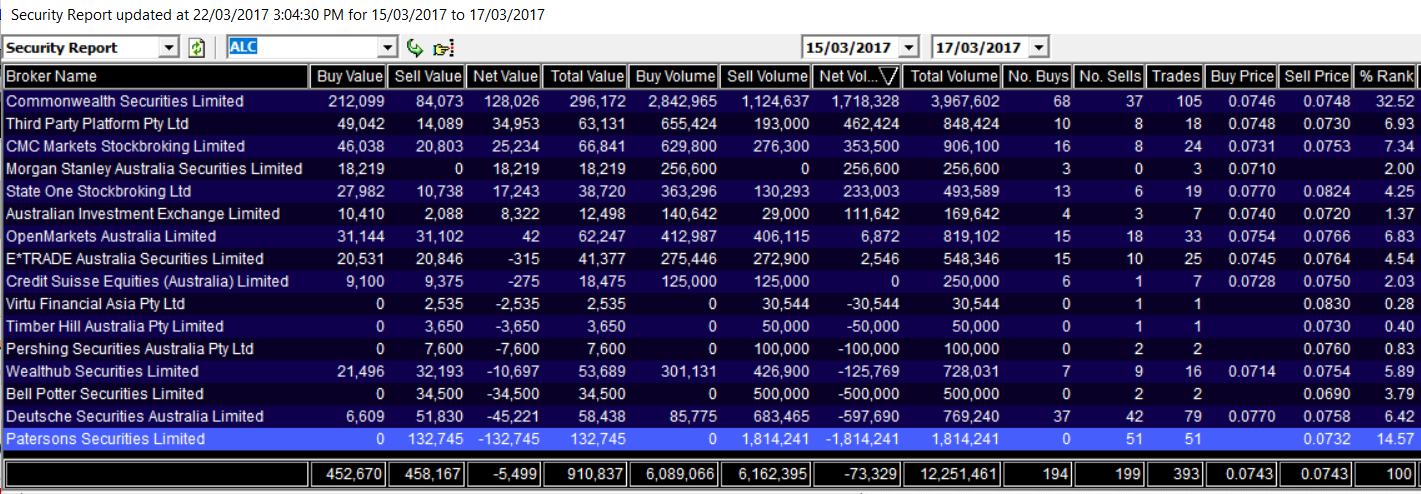
Task: Sort by the Sell Price column header
Action: (1316, 76)
